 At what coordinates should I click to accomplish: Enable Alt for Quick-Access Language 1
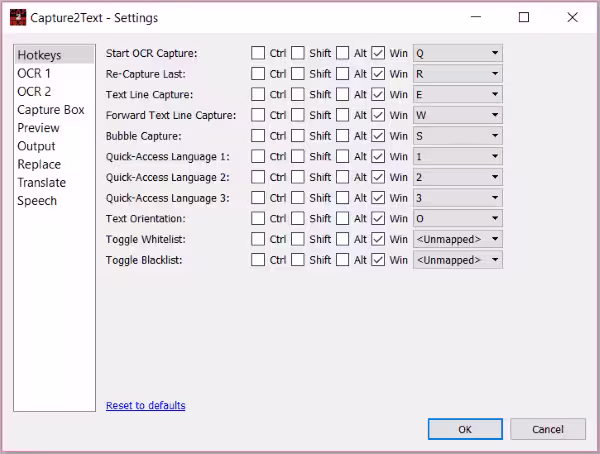342,157
